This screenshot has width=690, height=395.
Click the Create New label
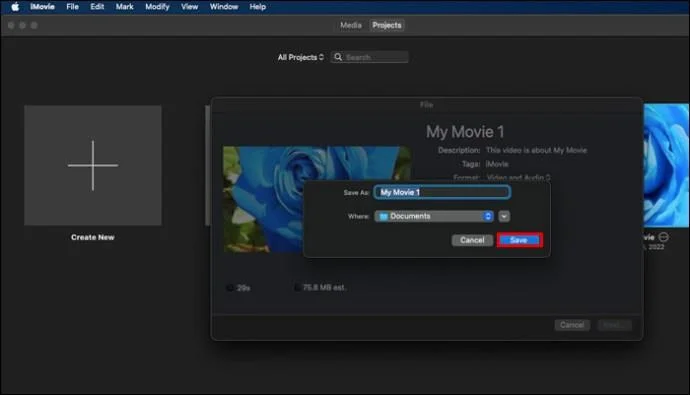93,237
